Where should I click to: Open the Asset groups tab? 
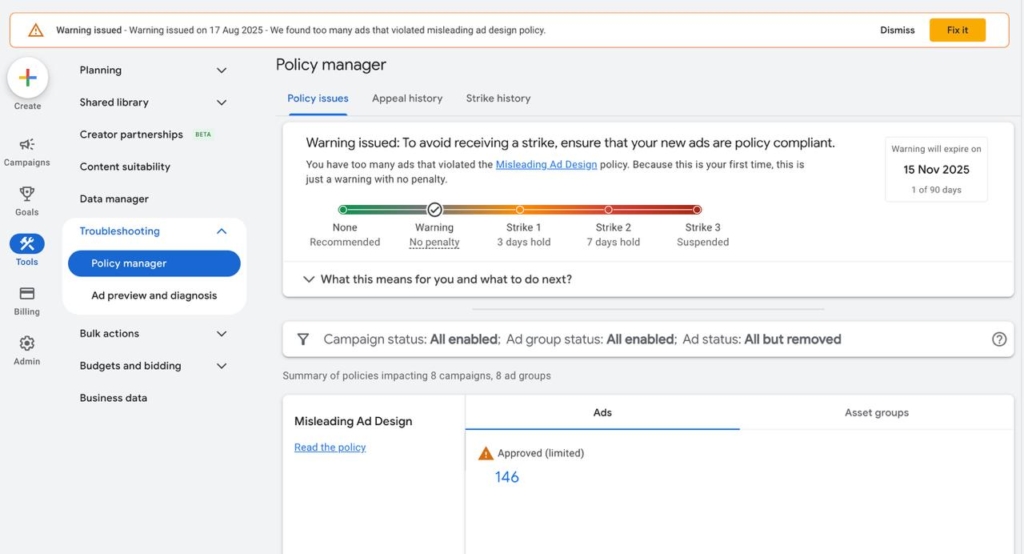point(876,412)
